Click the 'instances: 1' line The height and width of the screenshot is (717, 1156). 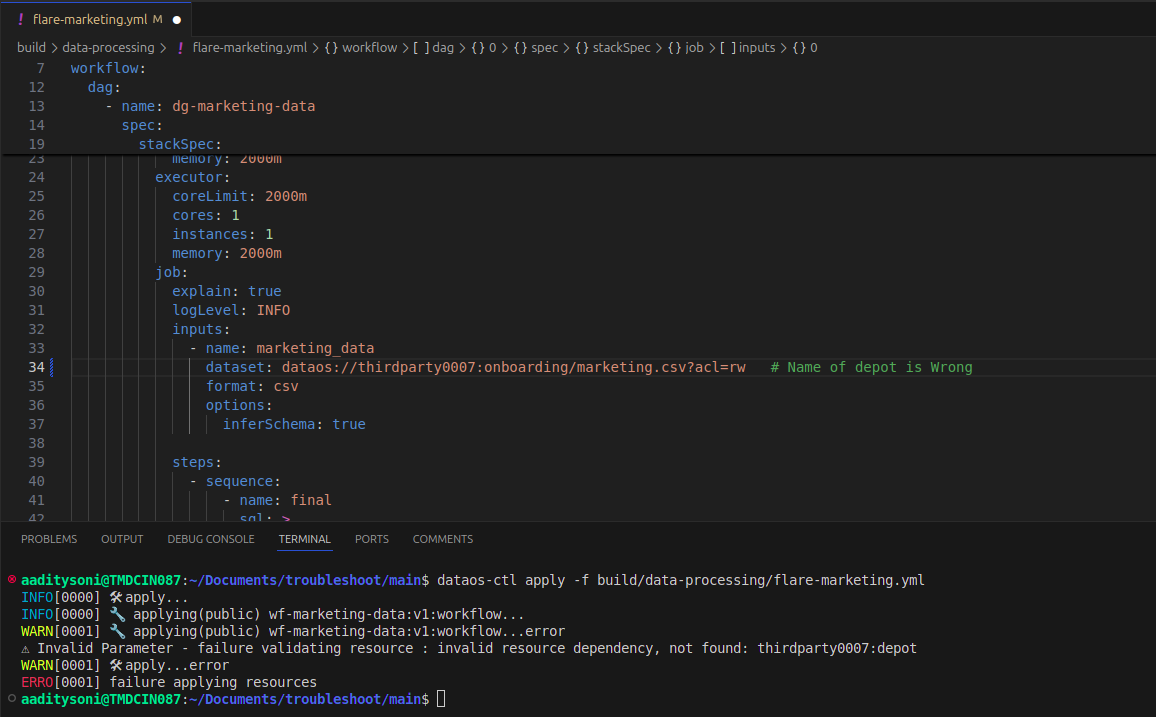(x=223, y=234)
